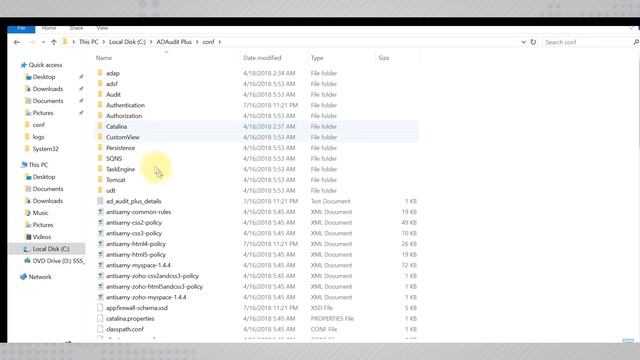This screenshot has height=360, width=640.
Task: Refresh the conf folder view
Action: pos(533,42)
